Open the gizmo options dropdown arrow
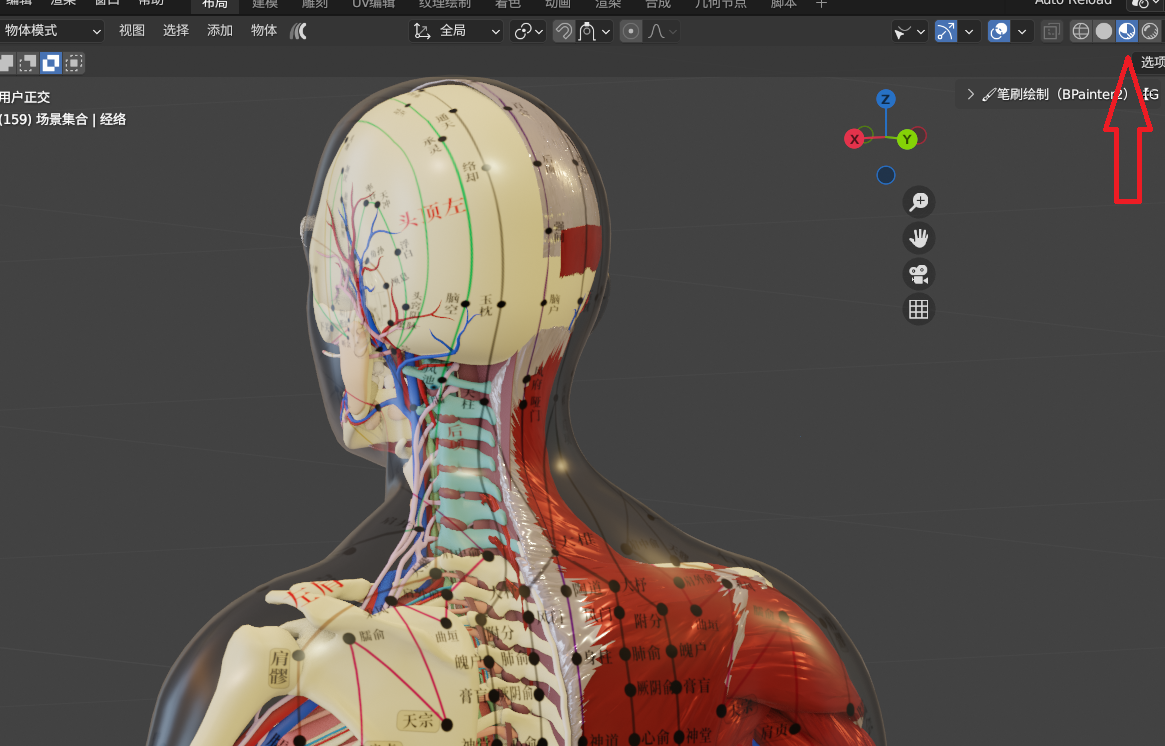Screen dimensions: 1165x746 [969, 31]
